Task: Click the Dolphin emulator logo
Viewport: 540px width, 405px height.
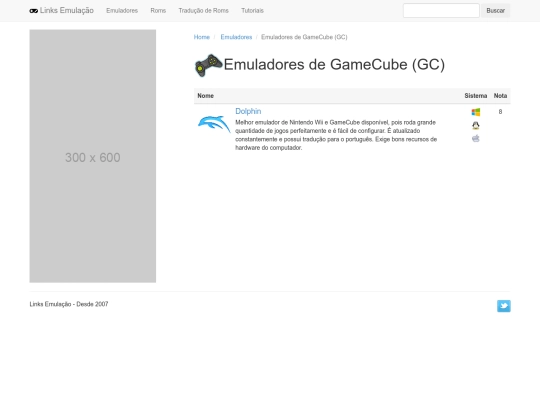Action: [x=214, y=124]
